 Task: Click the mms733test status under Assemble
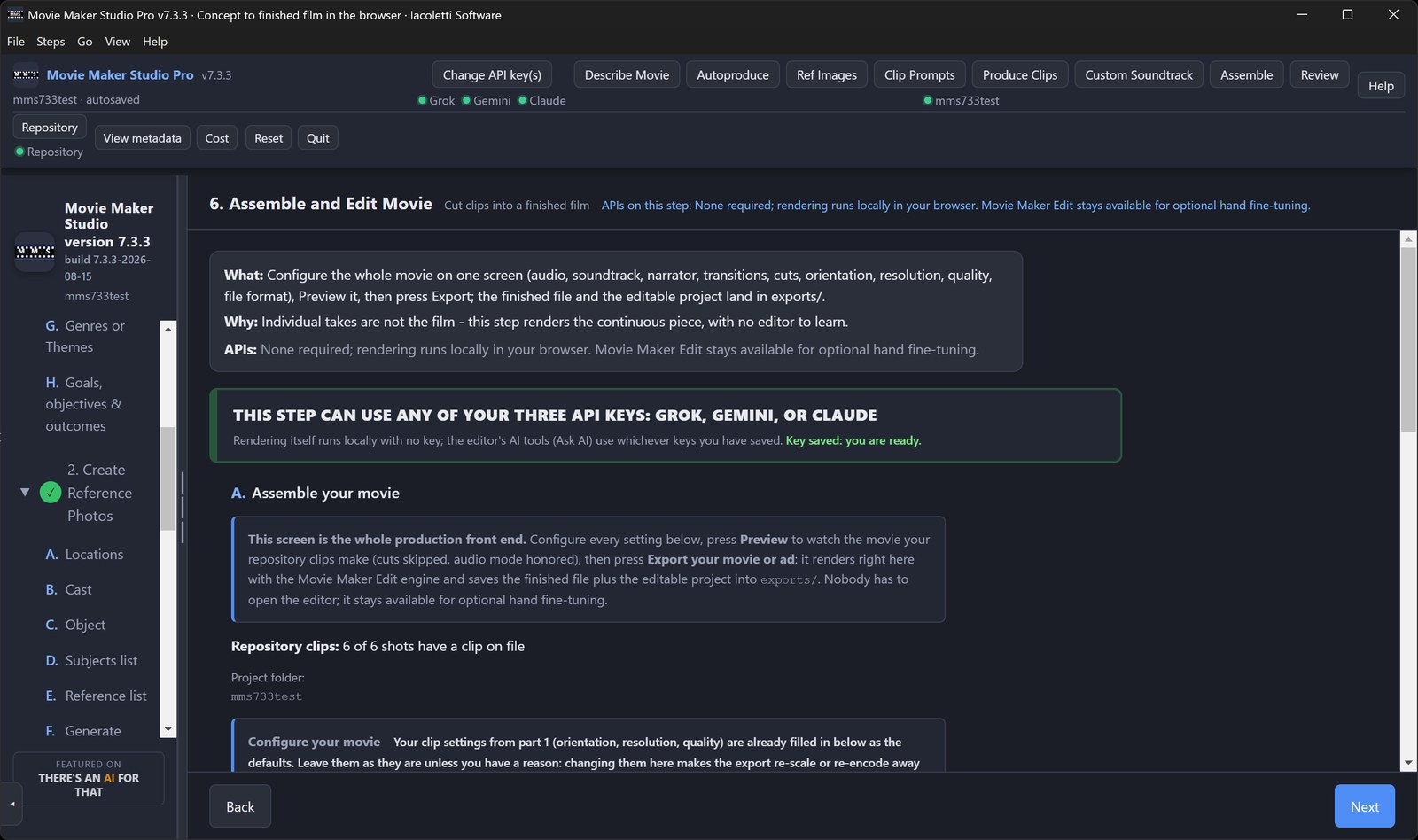tap(961, 100)
